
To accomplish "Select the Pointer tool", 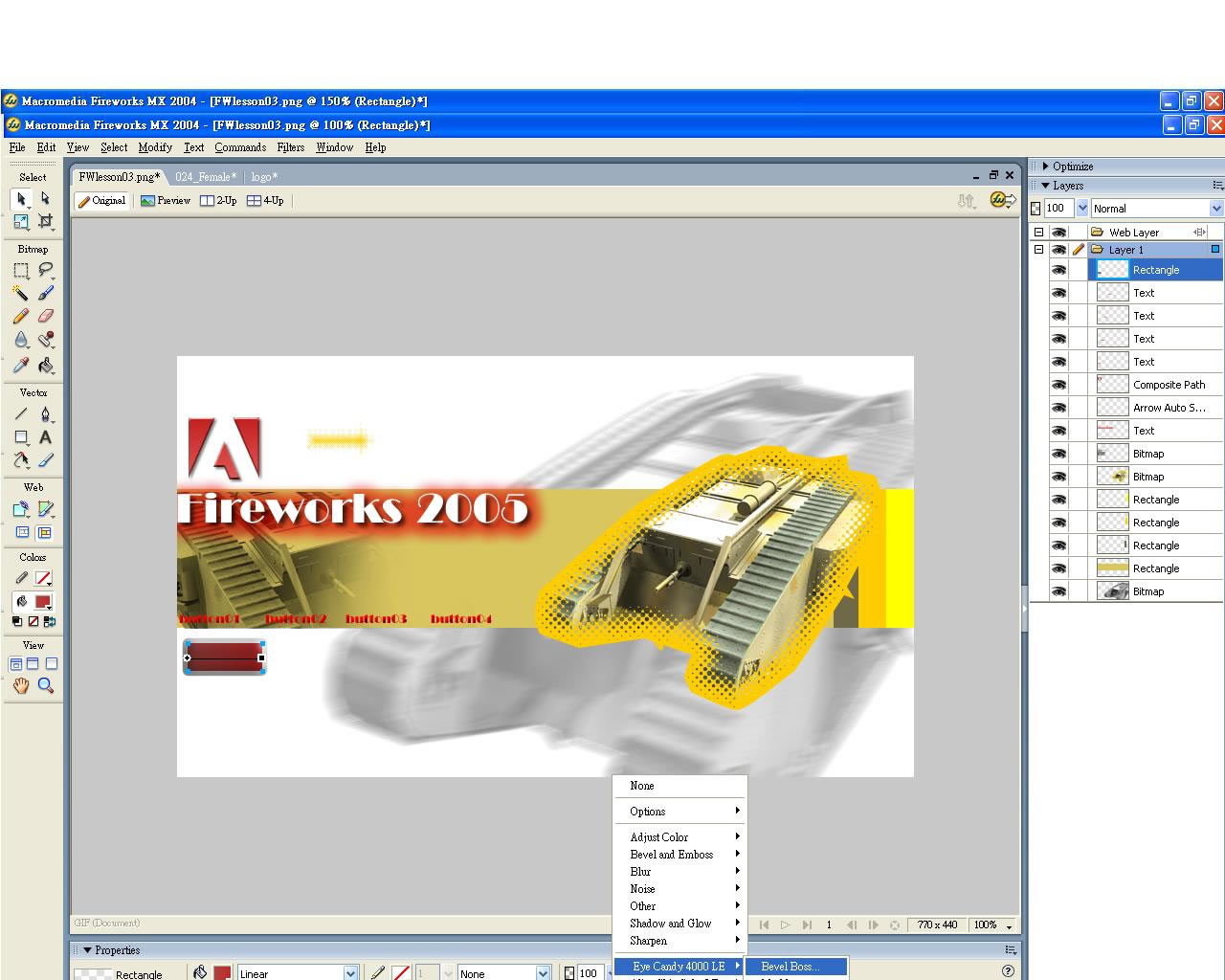I will click(x=20, y=199).
